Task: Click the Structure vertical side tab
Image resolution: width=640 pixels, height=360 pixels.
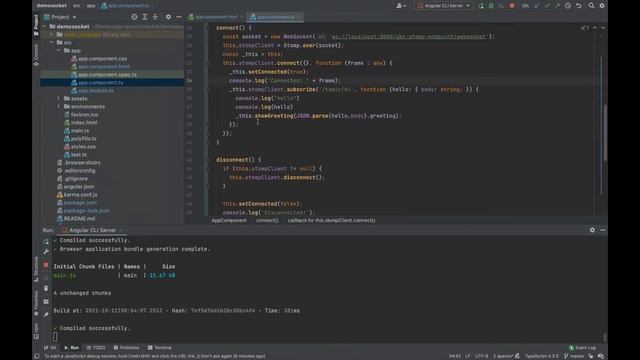Action: [x=36, y=269]
